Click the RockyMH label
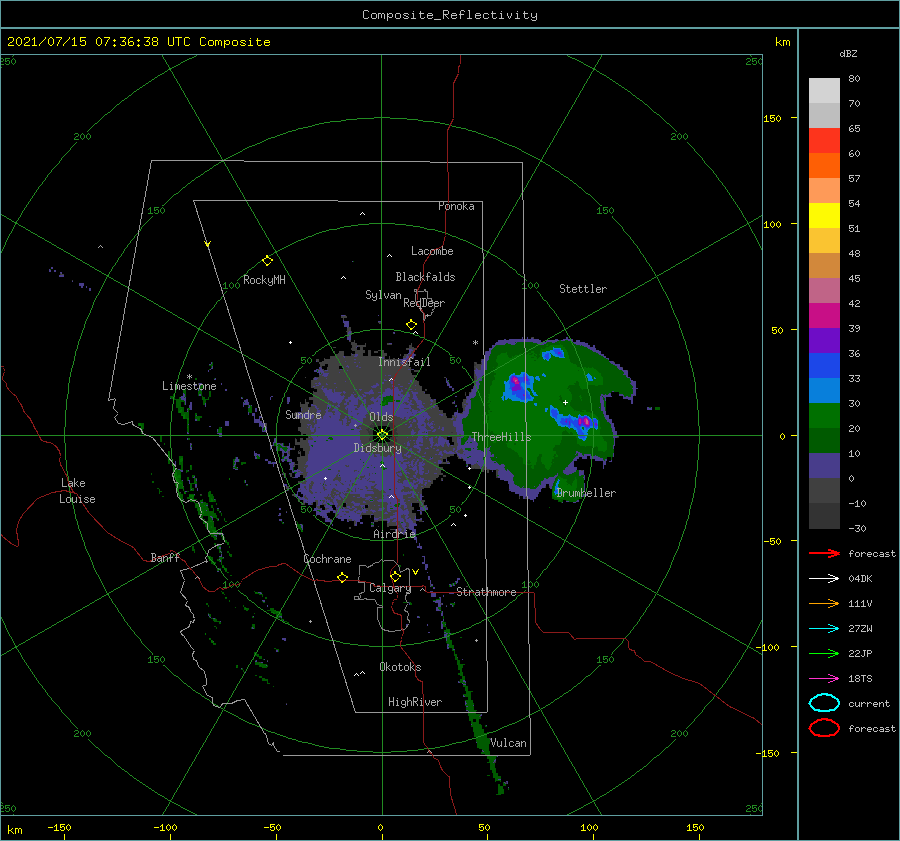 pos(265,280)
